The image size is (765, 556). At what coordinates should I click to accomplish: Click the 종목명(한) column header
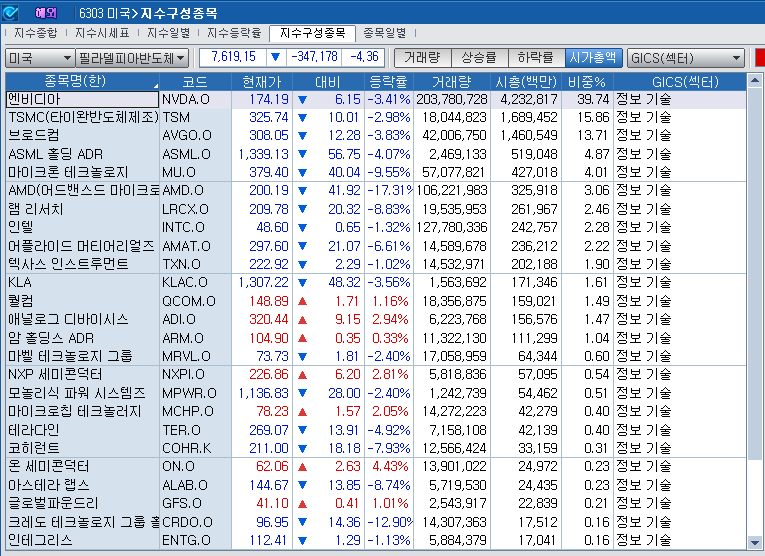click(x=82, y=81)
